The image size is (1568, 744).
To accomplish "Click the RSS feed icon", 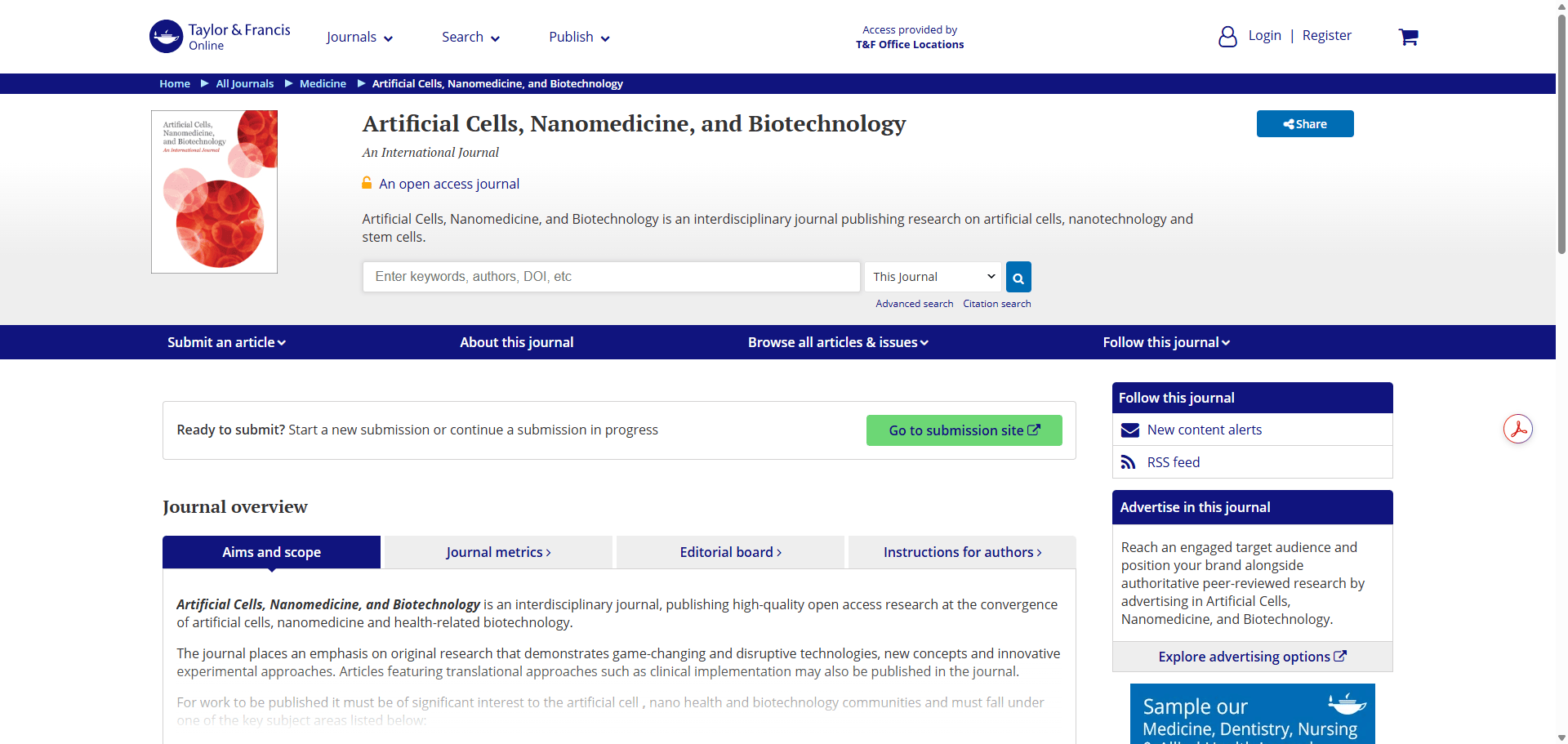I will (x=1129, y=462).
